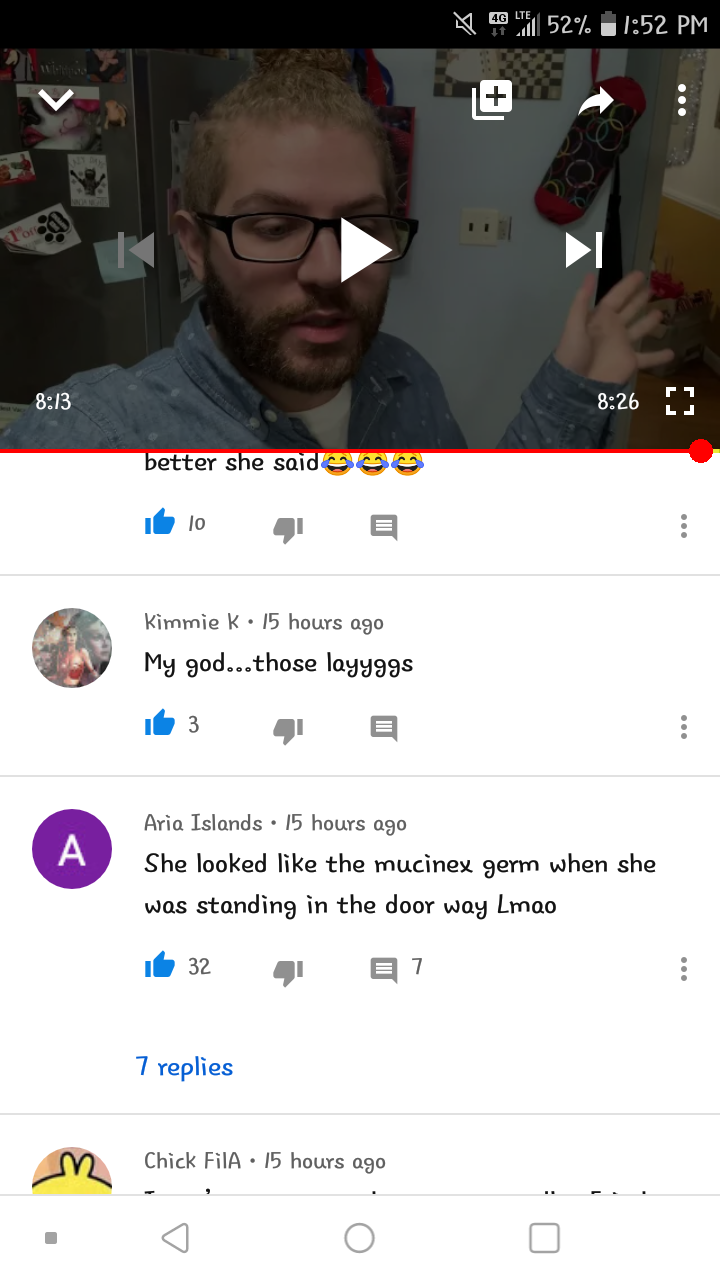Image resolution: width=720 pixels, height=1280 pixels.
Task: Like Aria Islands' comment
Action: tap(160, 966)
